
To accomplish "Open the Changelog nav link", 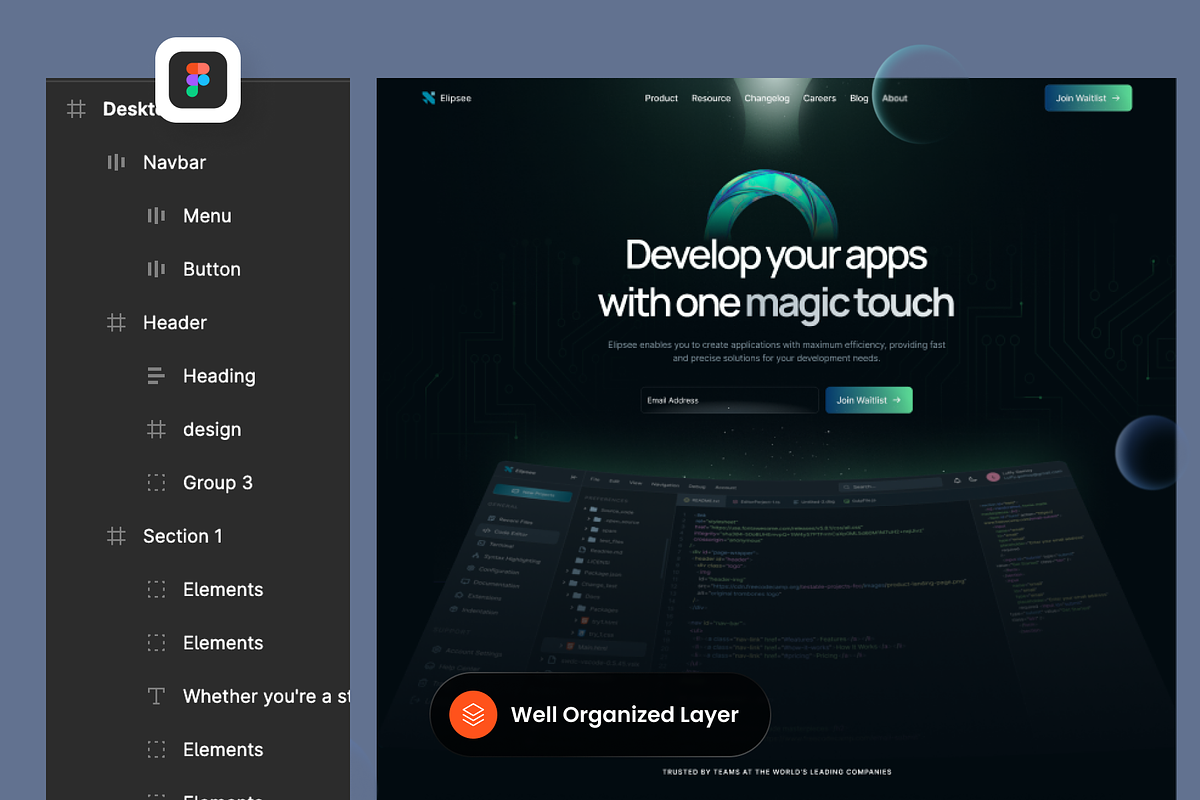I will pyautogui.click(x=767, y=98).
